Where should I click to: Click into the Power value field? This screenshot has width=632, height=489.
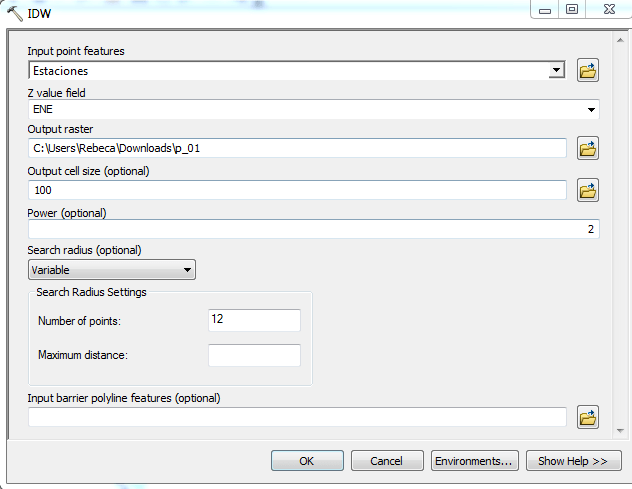pyautogui.click(x=313, y=229)
